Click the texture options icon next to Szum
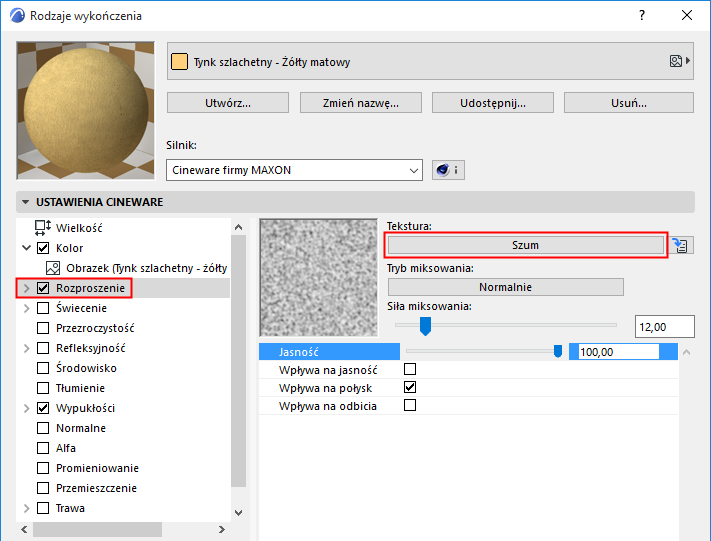The width and height of the screenshot is (711, 541). point(680,245)
